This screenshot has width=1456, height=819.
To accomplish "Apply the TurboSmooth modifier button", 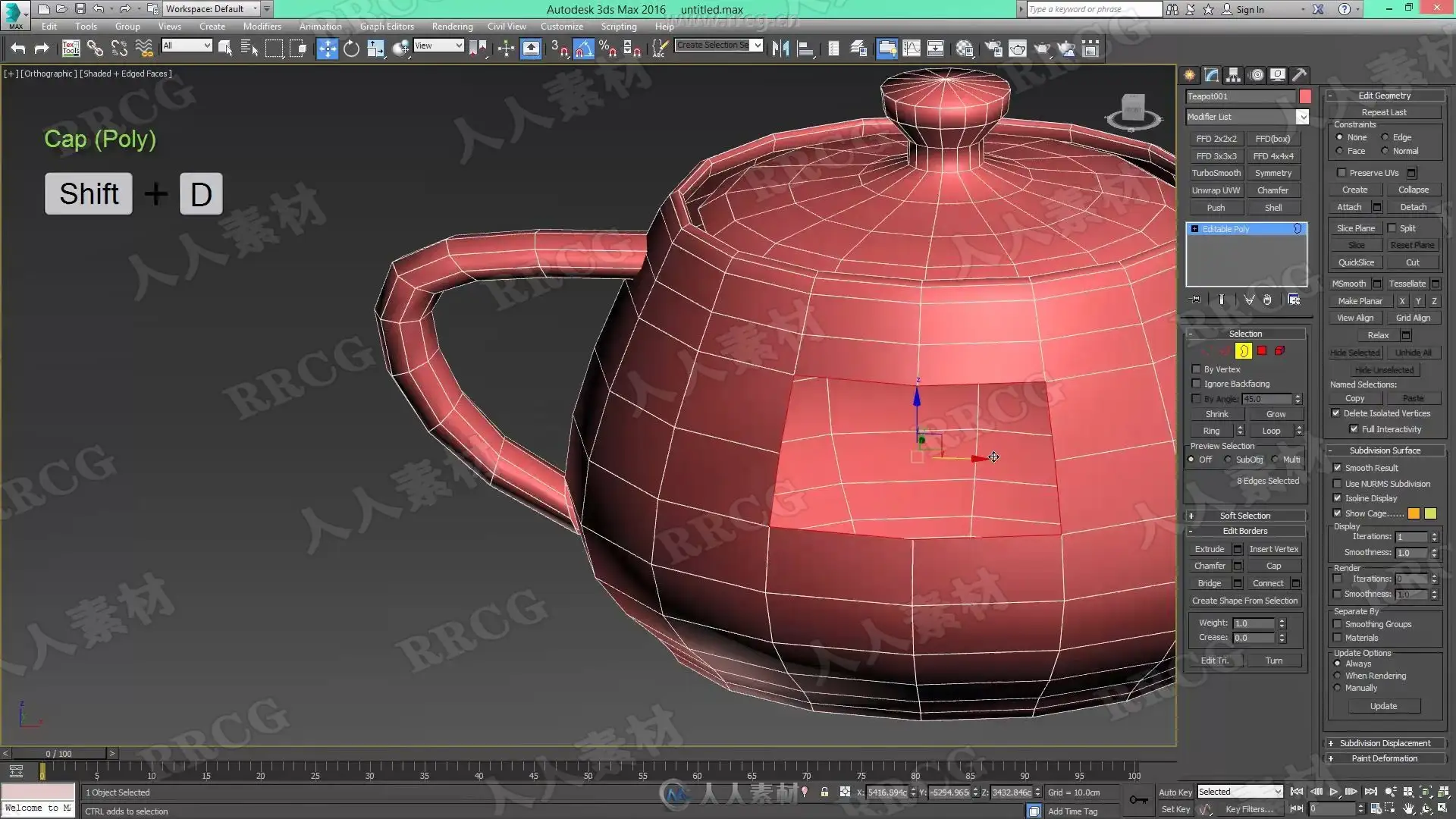I will [1216, 173].
